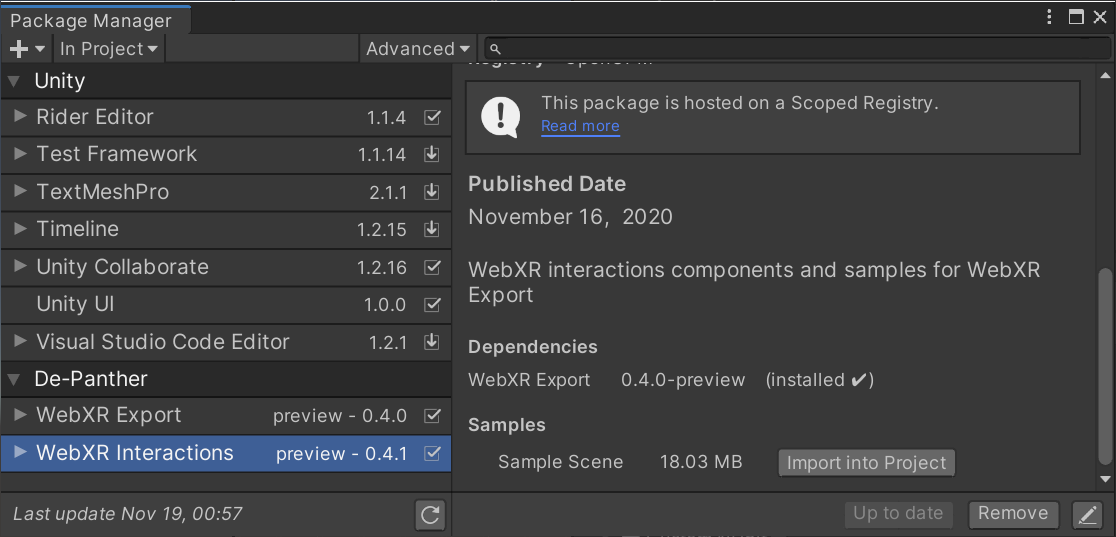Screen dimensions: 1116x537
Task: Click WebXR Export installed checkmark icon
Action: 431,416
